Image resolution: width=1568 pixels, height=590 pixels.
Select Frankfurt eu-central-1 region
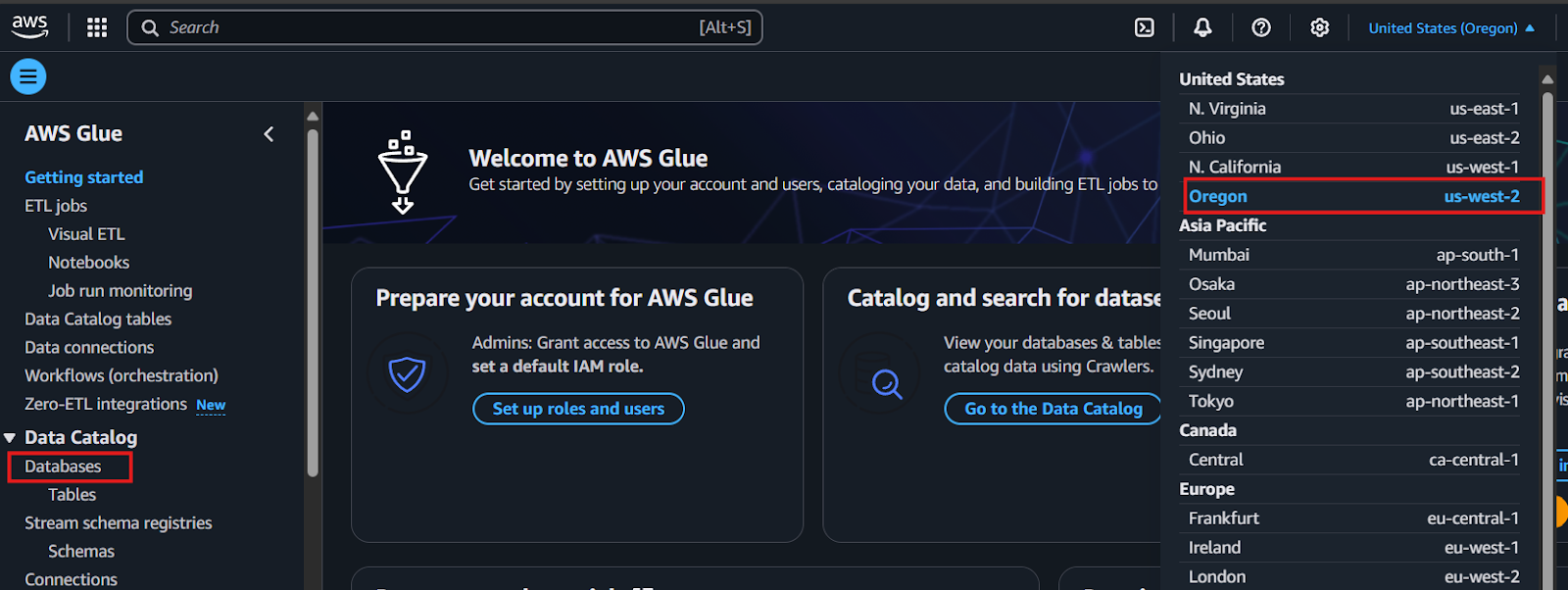pyautogui.click(x=1353, y=518)
